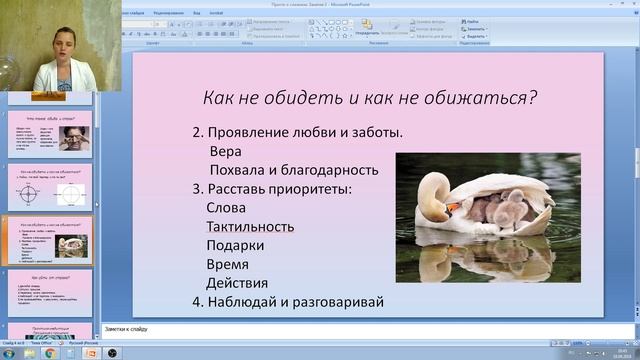This screenshot has width=640, height=360.
Task: Toggle italic formatting in Font group
Action: [131, 34]
